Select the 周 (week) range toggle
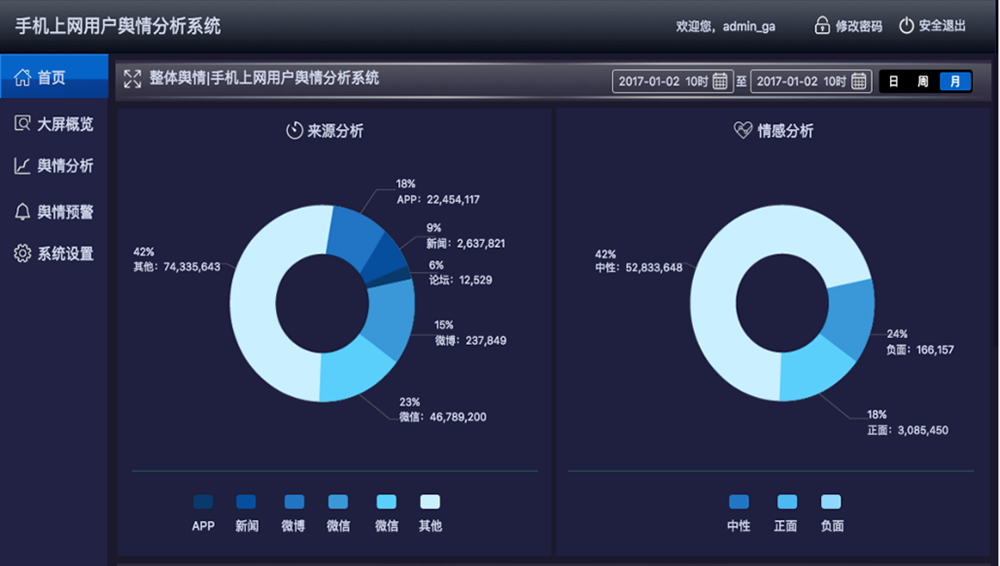 tap(924, 82)
